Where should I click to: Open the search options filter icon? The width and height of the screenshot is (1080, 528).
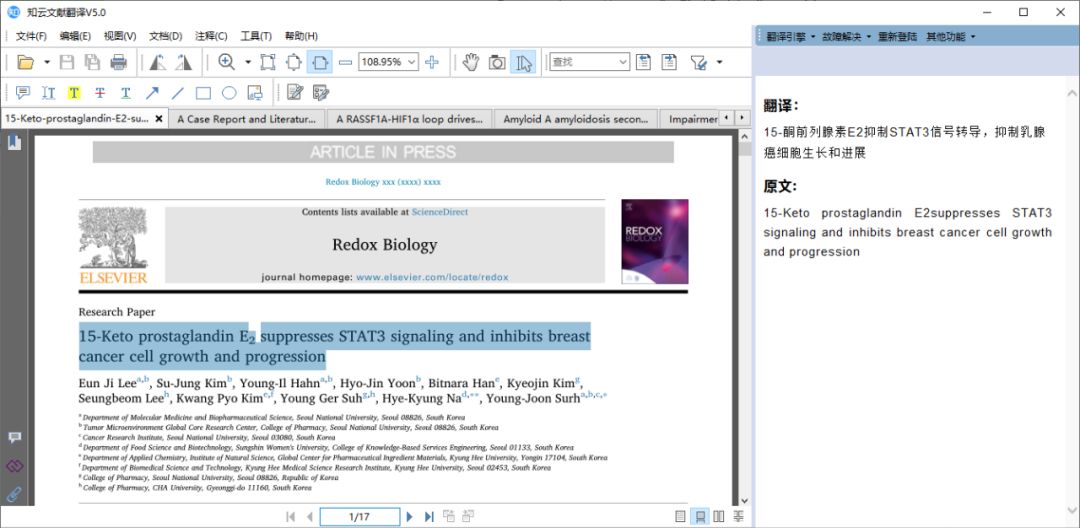(x=699, y=63)
